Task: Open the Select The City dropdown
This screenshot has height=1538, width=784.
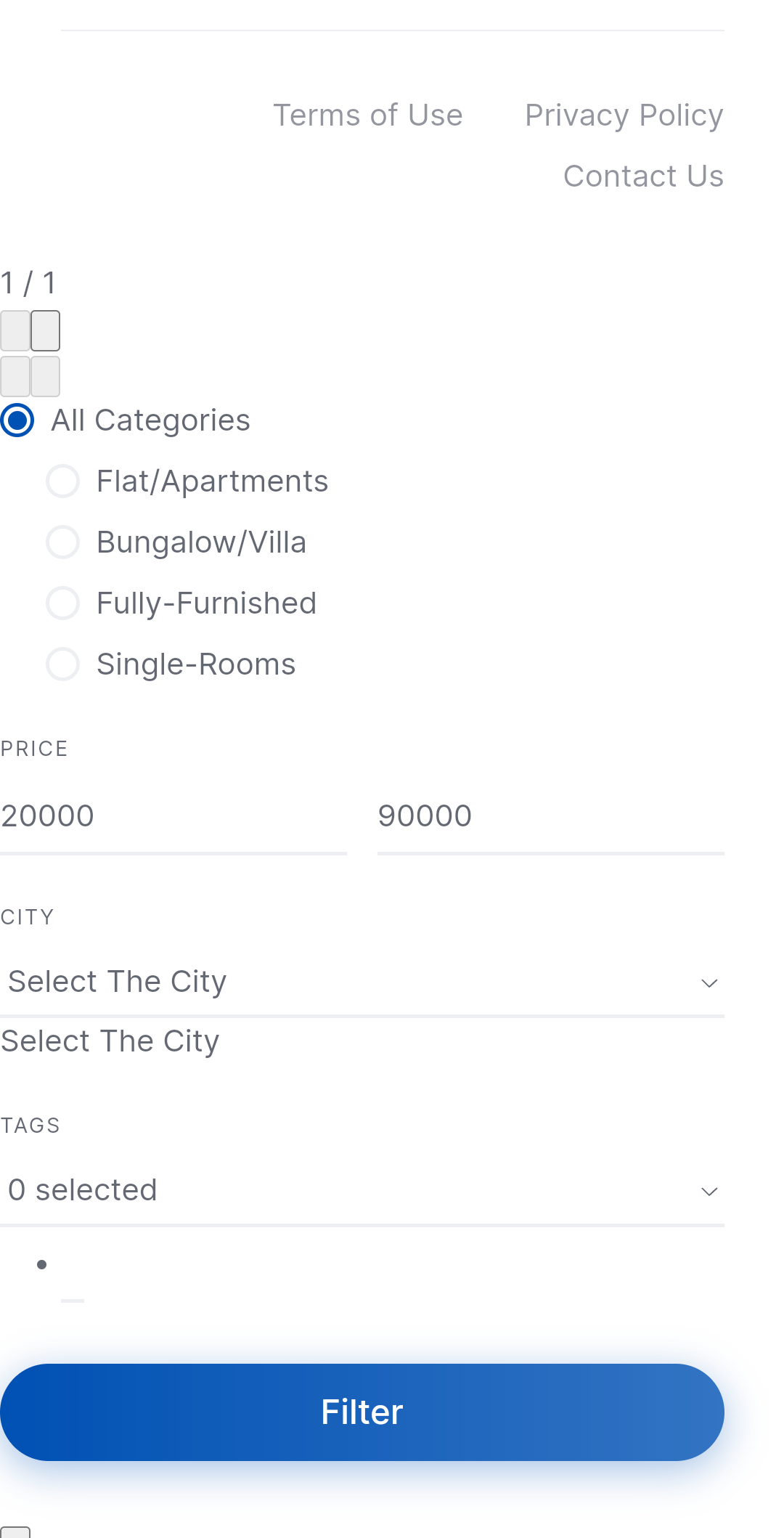Action: pos(362,982)
